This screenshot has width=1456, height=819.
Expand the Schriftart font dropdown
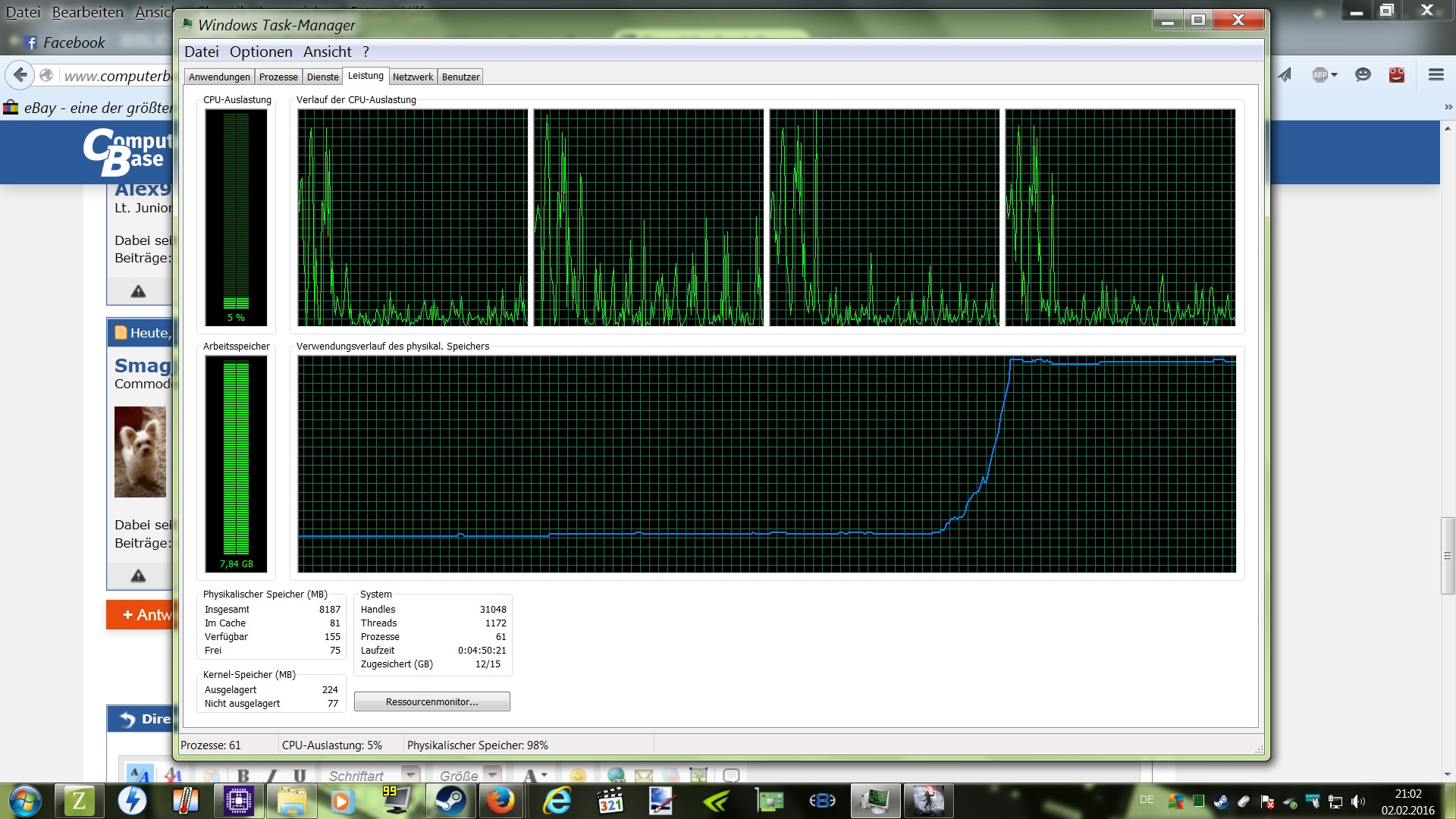[x=410, y=775]
